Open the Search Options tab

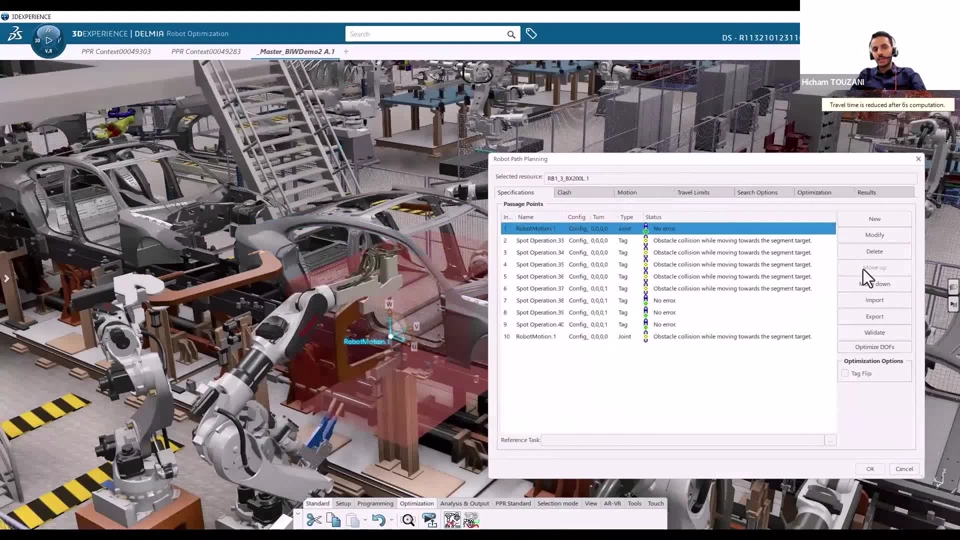(764, 192)
